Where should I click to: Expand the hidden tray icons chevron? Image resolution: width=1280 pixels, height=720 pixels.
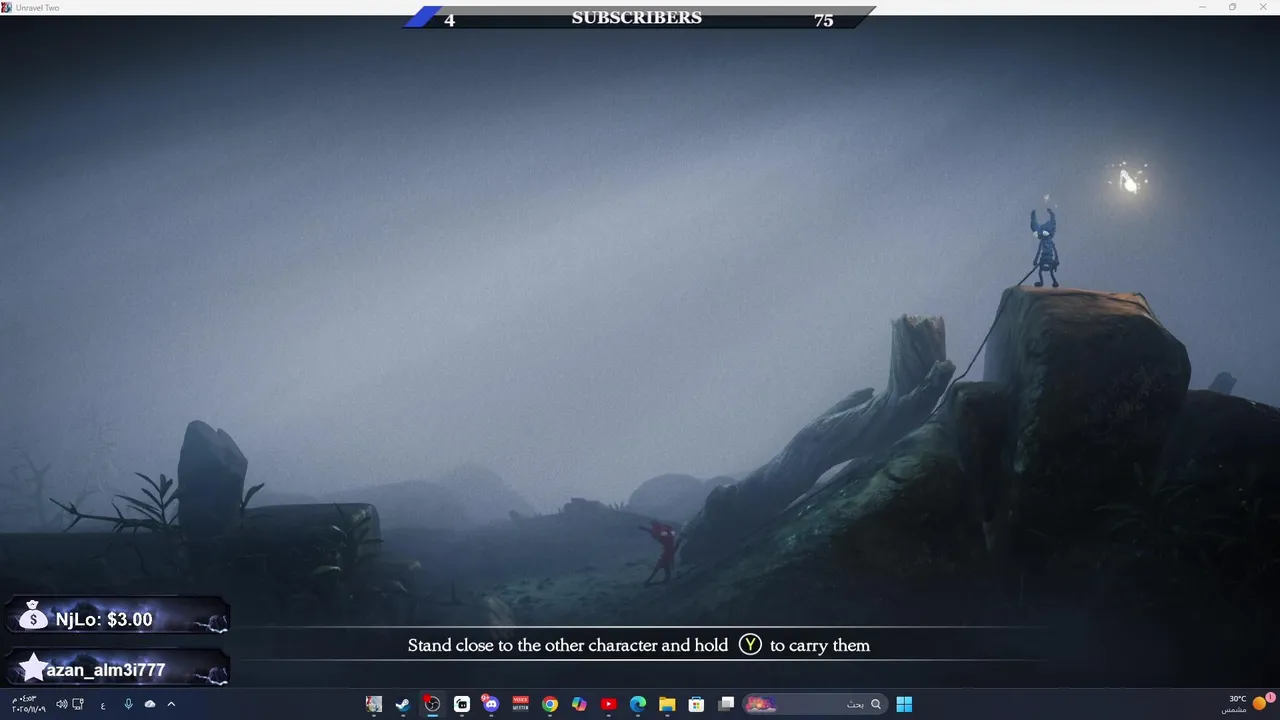[171, 704]
